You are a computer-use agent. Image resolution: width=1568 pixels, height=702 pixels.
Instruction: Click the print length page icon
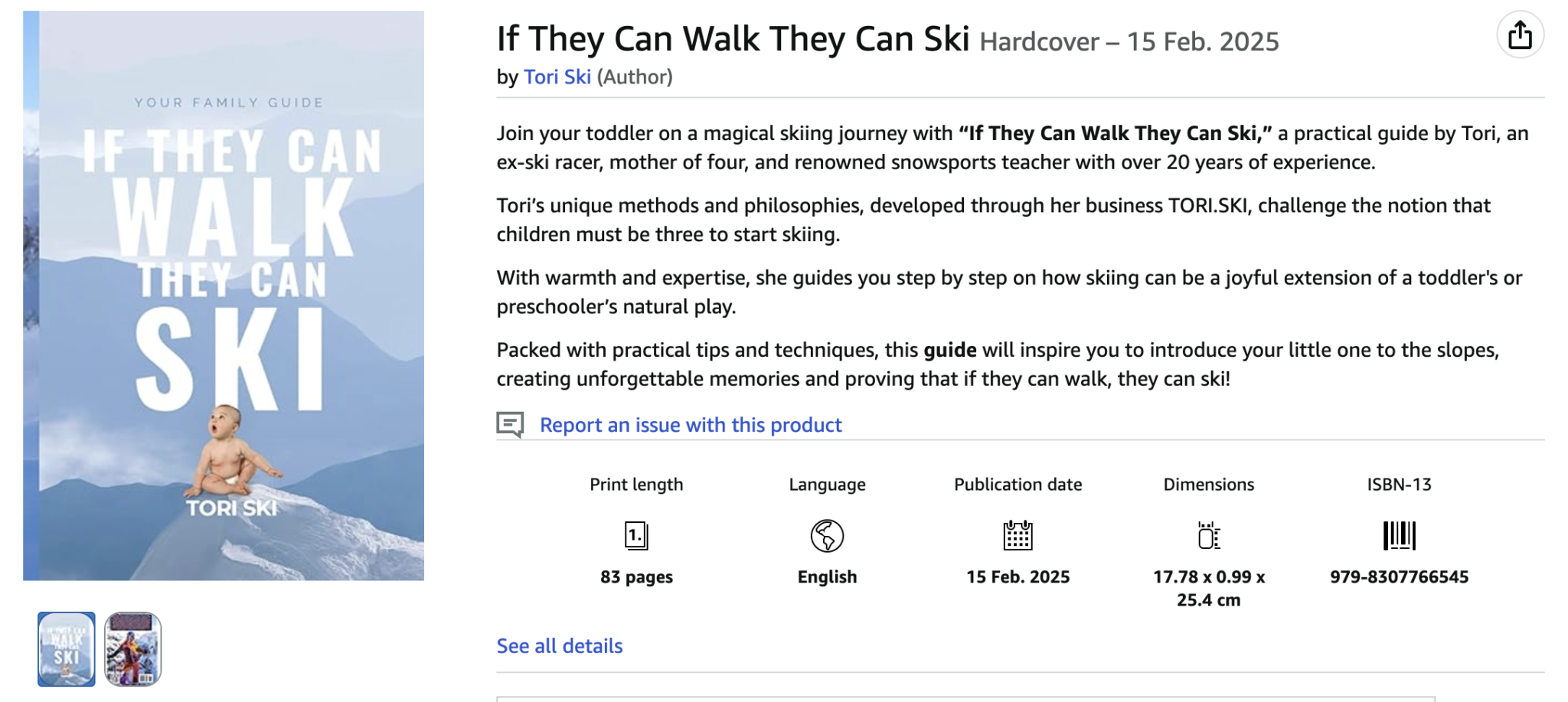[636, 536]
